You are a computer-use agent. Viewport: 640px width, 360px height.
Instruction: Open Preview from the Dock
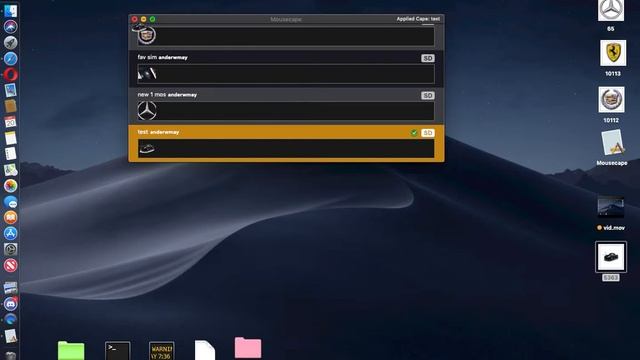click(11, 90)
